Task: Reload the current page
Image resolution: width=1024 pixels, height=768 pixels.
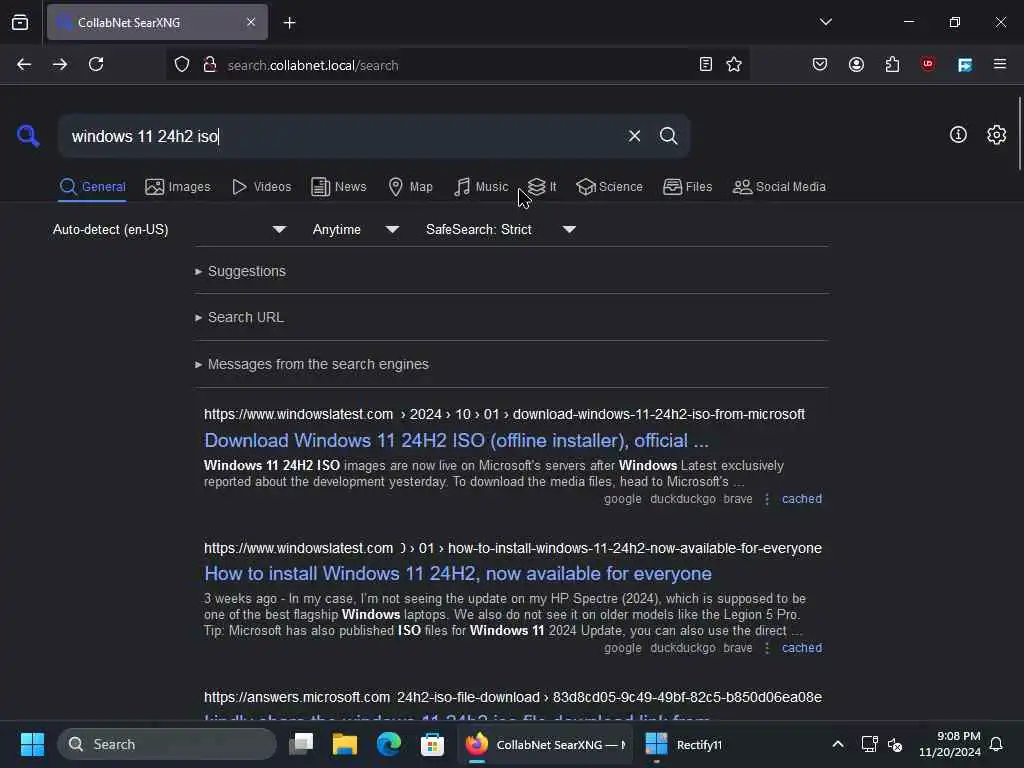Action: 96,65
